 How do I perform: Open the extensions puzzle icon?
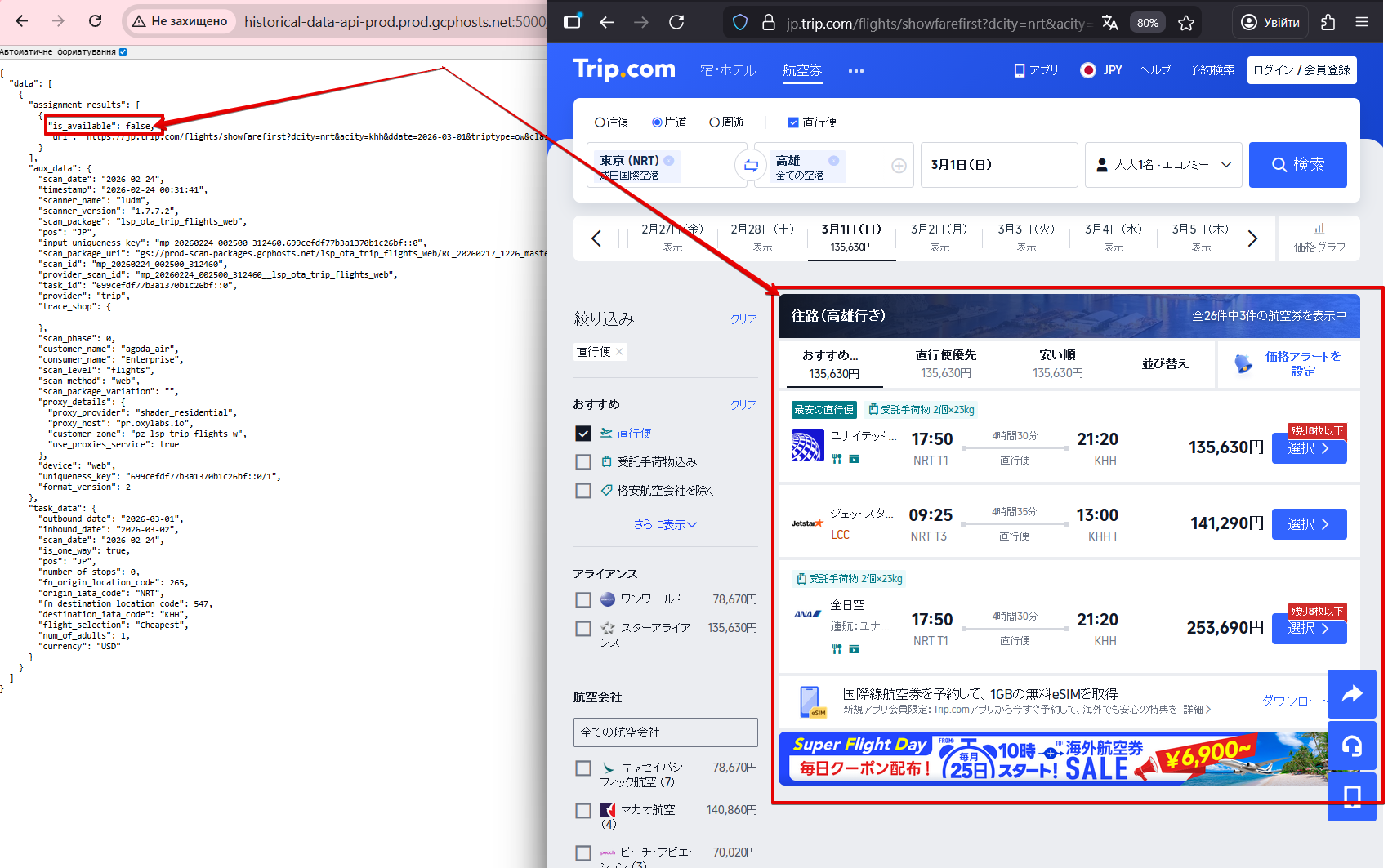1328,22
